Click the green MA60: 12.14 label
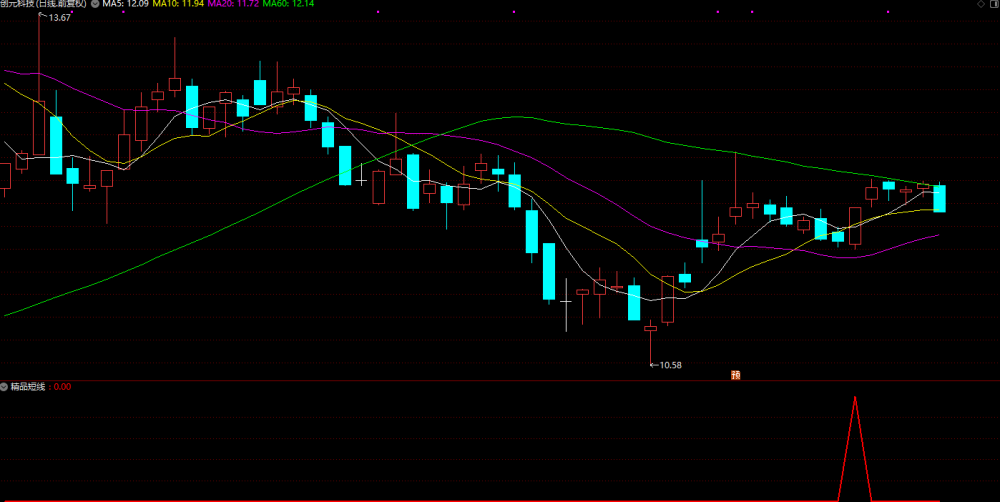Viewport: 1000px width, 502px height. coord(288,4)
